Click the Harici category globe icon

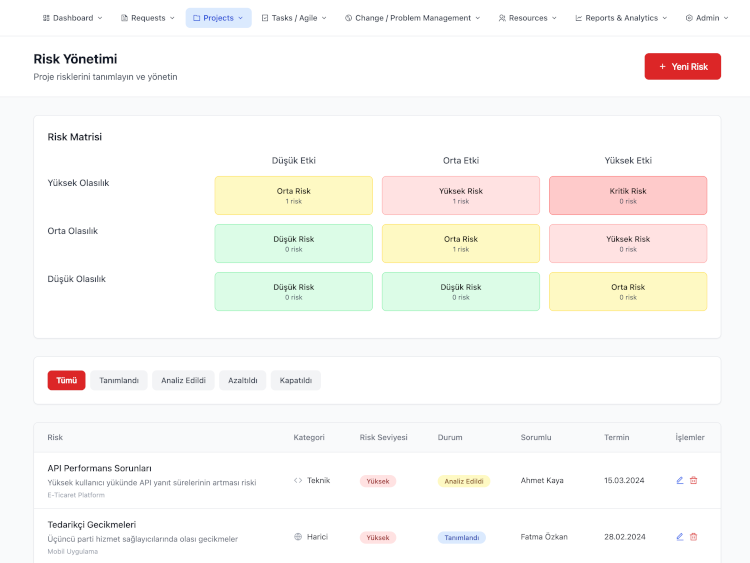coord(298,537)
